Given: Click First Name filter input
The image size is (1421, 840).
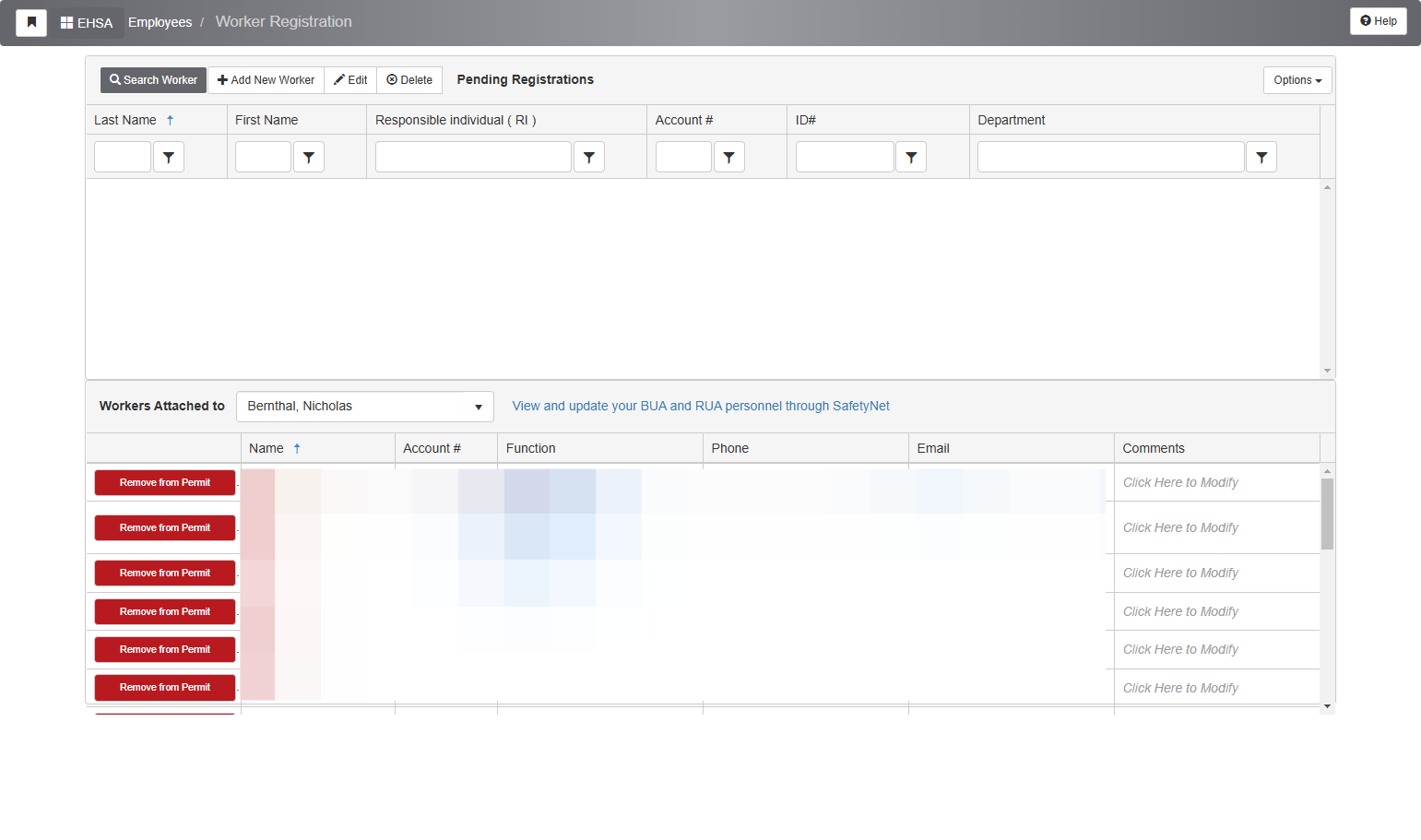Looking at the screenshot, I should coord(263,157).
